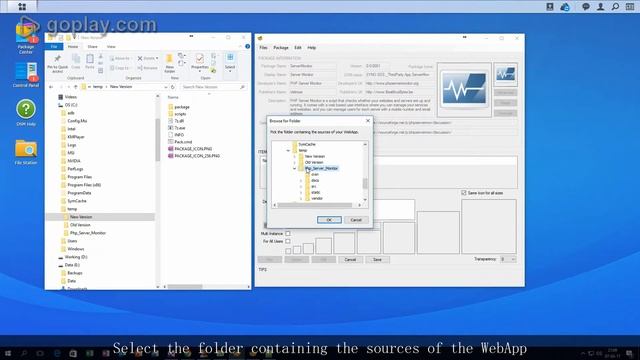This screenshot has width=640, height=360.
Task: Click Move to in Explorer ribbon
Action: tap(120, 58)
